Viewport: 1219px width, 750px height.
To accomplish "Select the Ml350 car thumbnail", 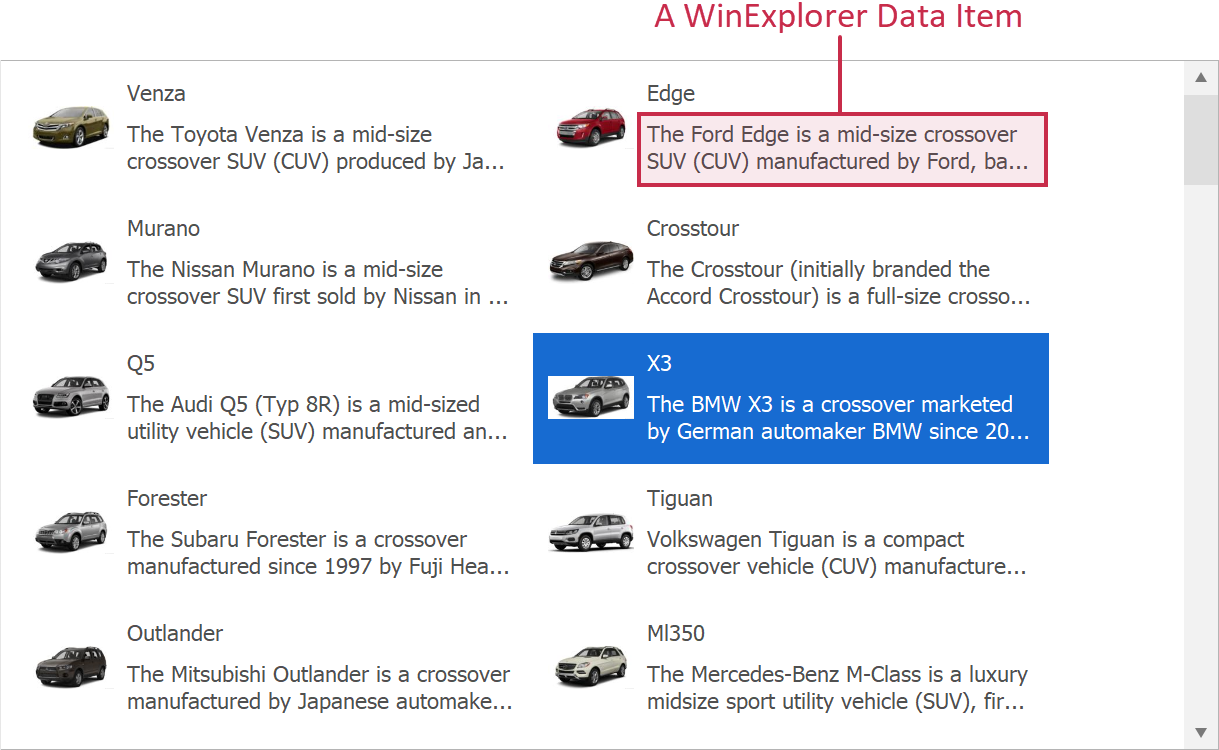I will tap(591, 667).
